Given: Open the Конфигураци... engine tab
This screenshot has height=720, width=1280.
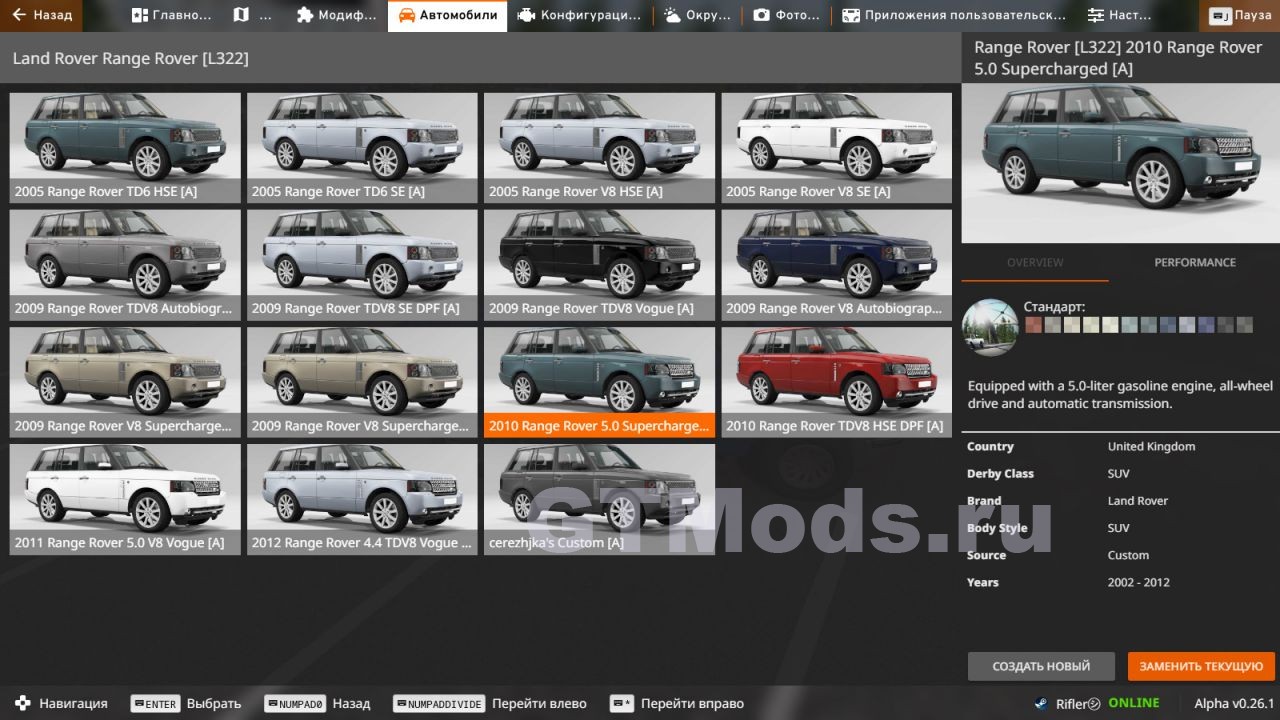Looking at the screenshot, I should coord(580,15).
